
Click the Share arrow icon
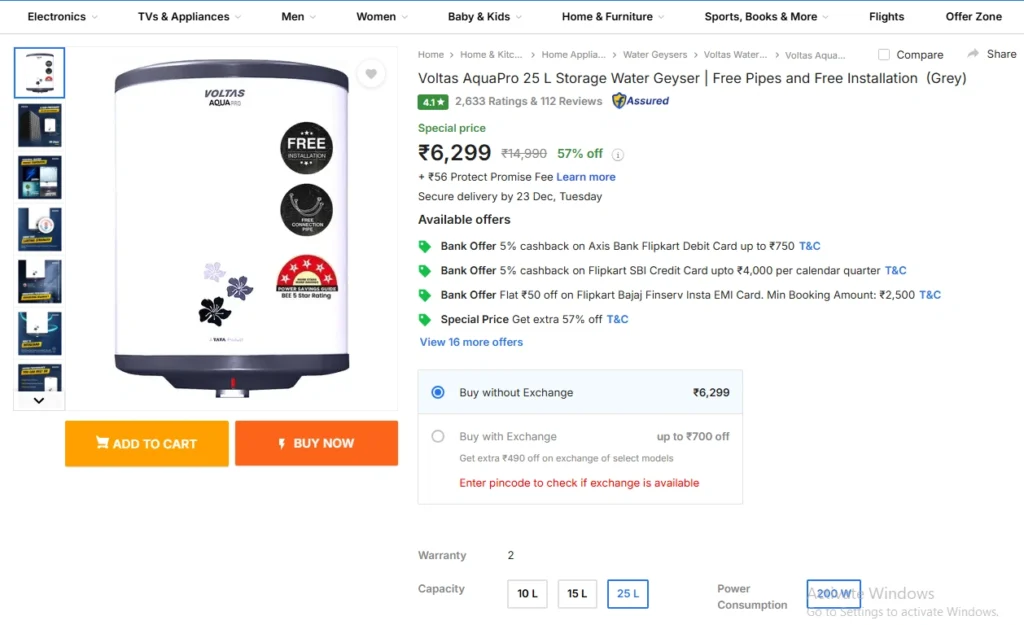[973, 54]
